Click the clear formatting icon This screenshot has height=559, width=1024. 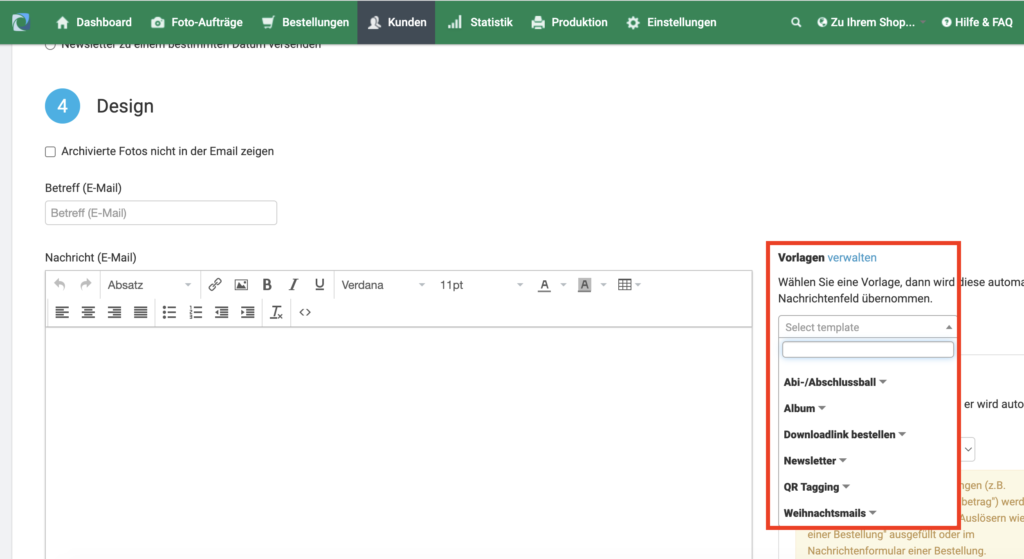click(x=277, y=313)
